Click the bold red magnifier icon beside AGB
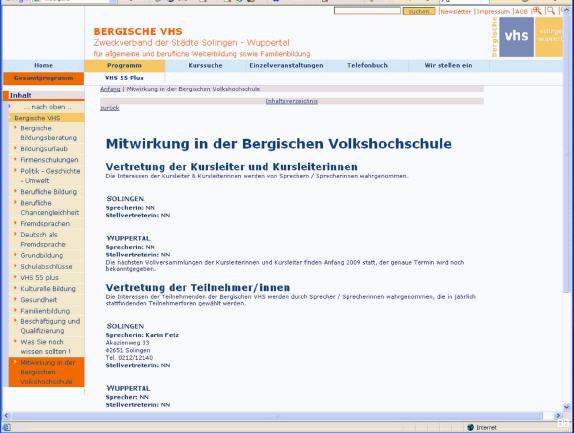574x433 pixels. tap(537, 11)
